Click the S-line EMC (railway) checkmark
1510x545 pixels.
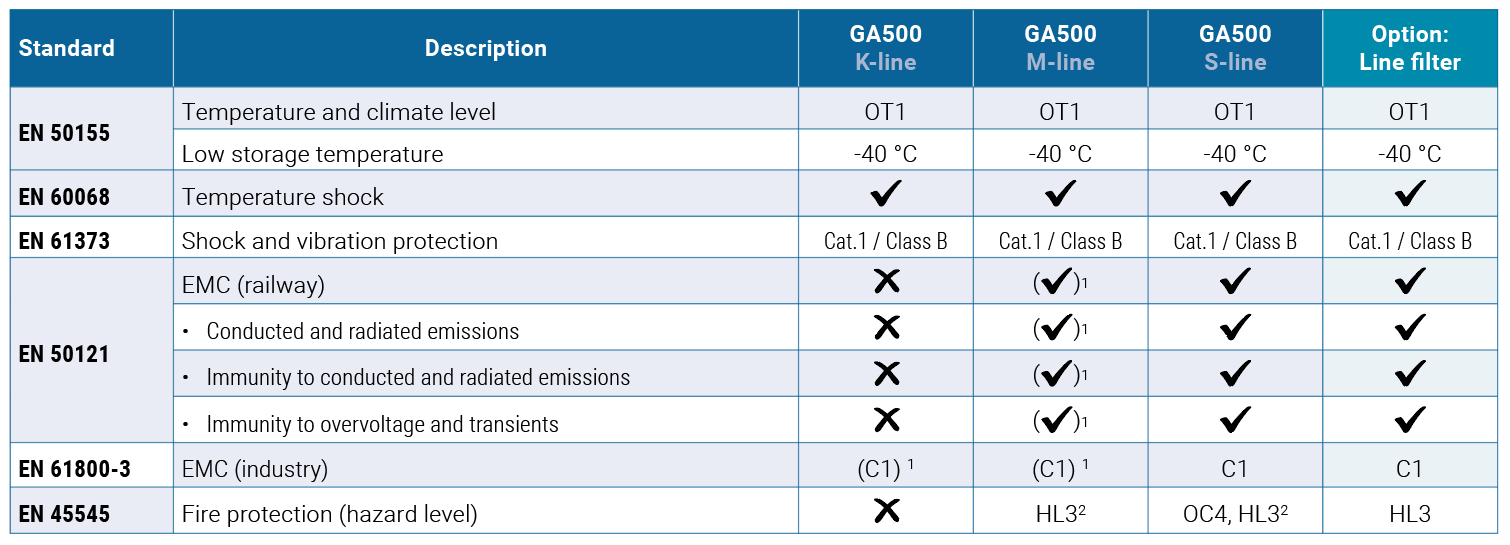1235,282
